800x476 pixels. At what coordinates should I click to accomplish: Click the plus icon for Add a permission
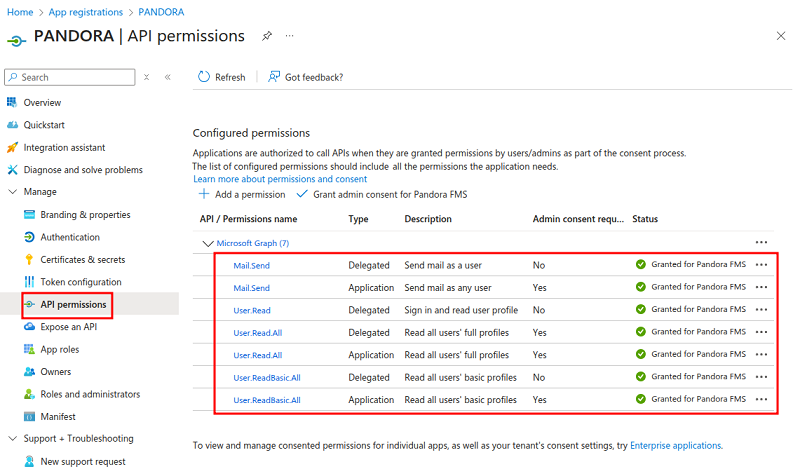click(204, 194)
